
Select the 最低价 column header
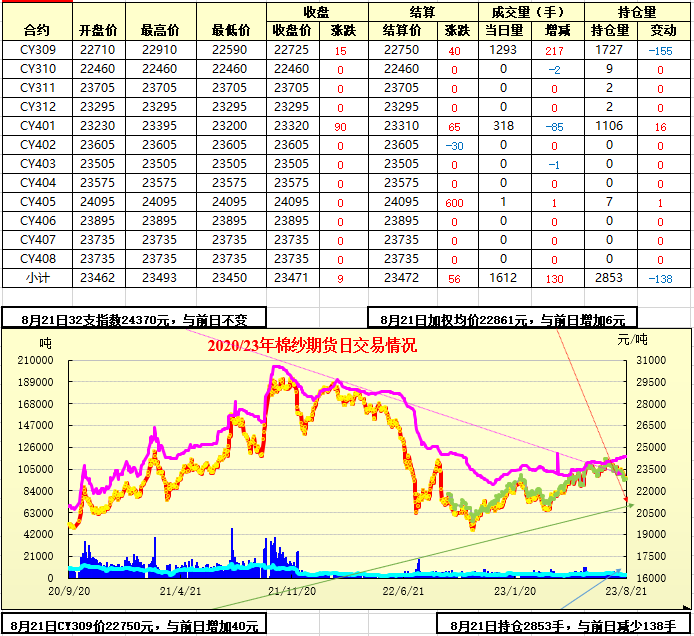click(231, 30)
